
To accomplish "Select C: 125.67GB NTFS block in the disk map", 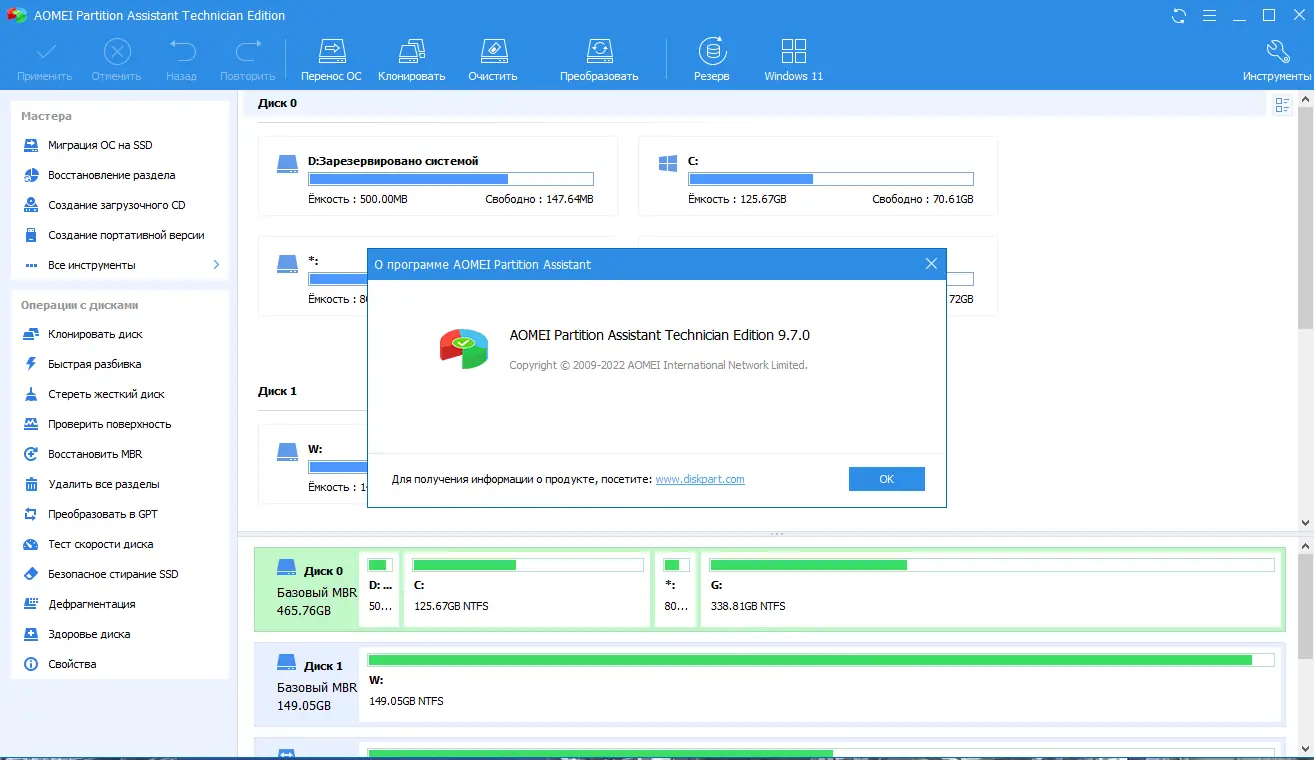I will (526, 590).
